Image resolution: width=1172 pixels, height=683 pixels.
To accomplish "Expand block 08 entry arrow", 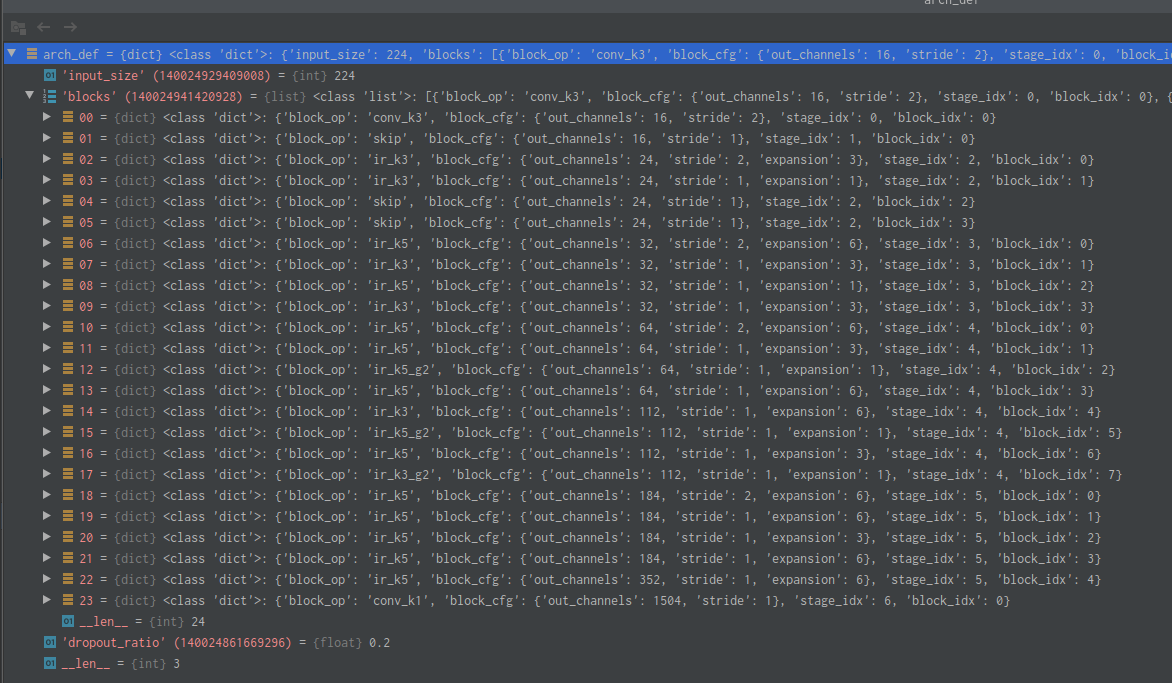I will click(x=46, y=284).
